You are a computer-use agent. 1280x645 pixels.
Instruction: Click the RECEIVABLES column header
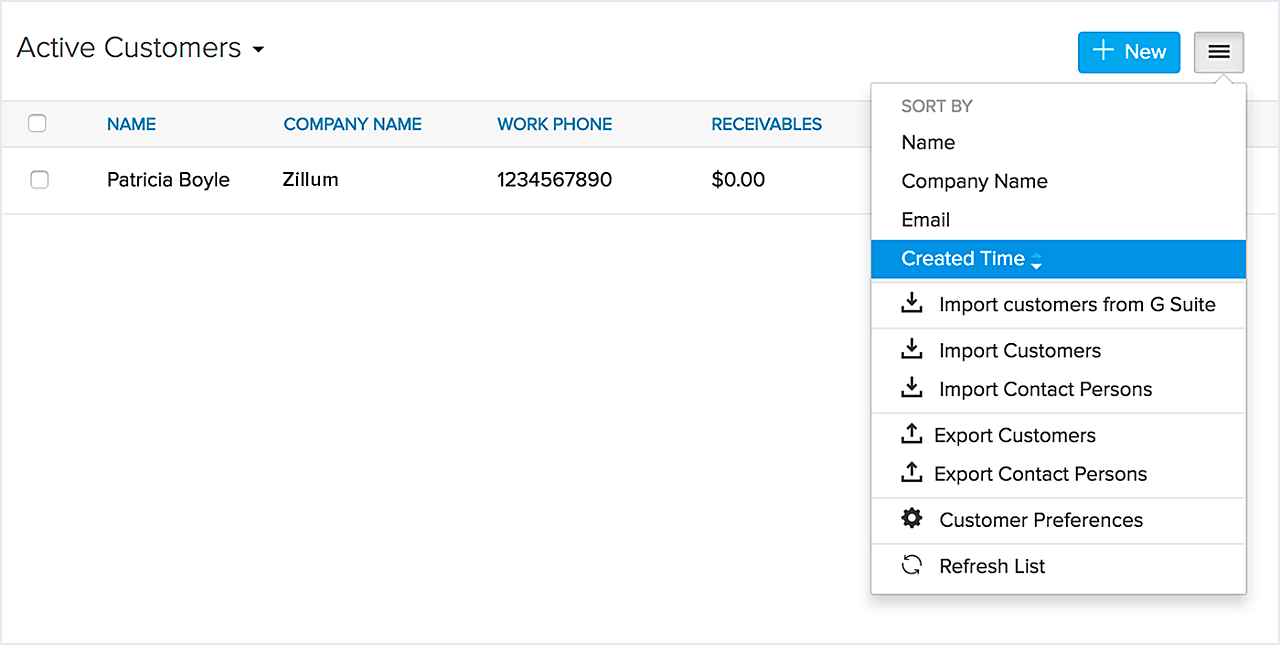(x=766, y=125)
